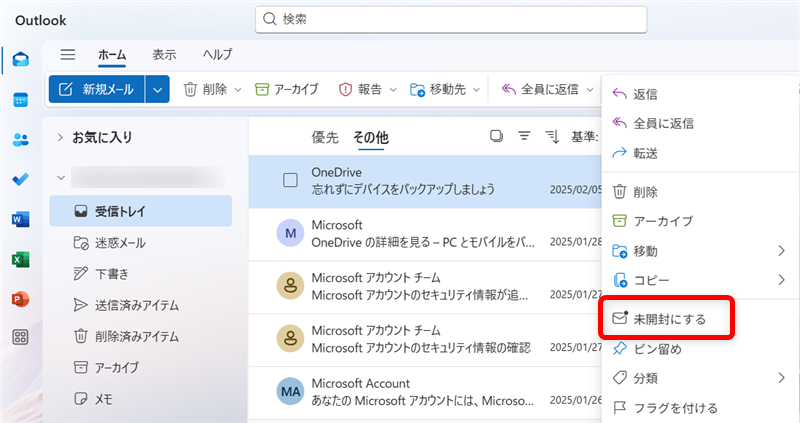The width and height of the screenshot is (800, 423).
Task: Choose アーカイブ in the context menu
Action: [x=699, y=221]
